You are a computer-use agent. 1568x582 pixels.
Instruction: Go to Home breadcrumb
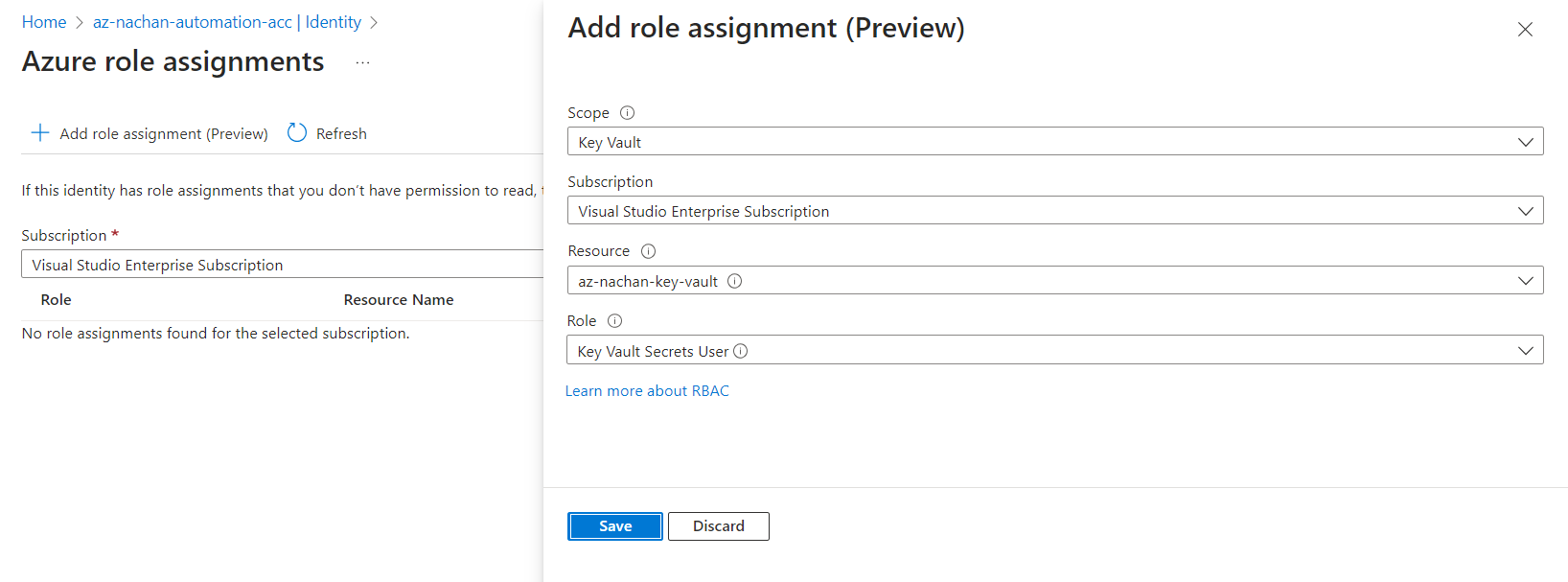pos(44,22)
